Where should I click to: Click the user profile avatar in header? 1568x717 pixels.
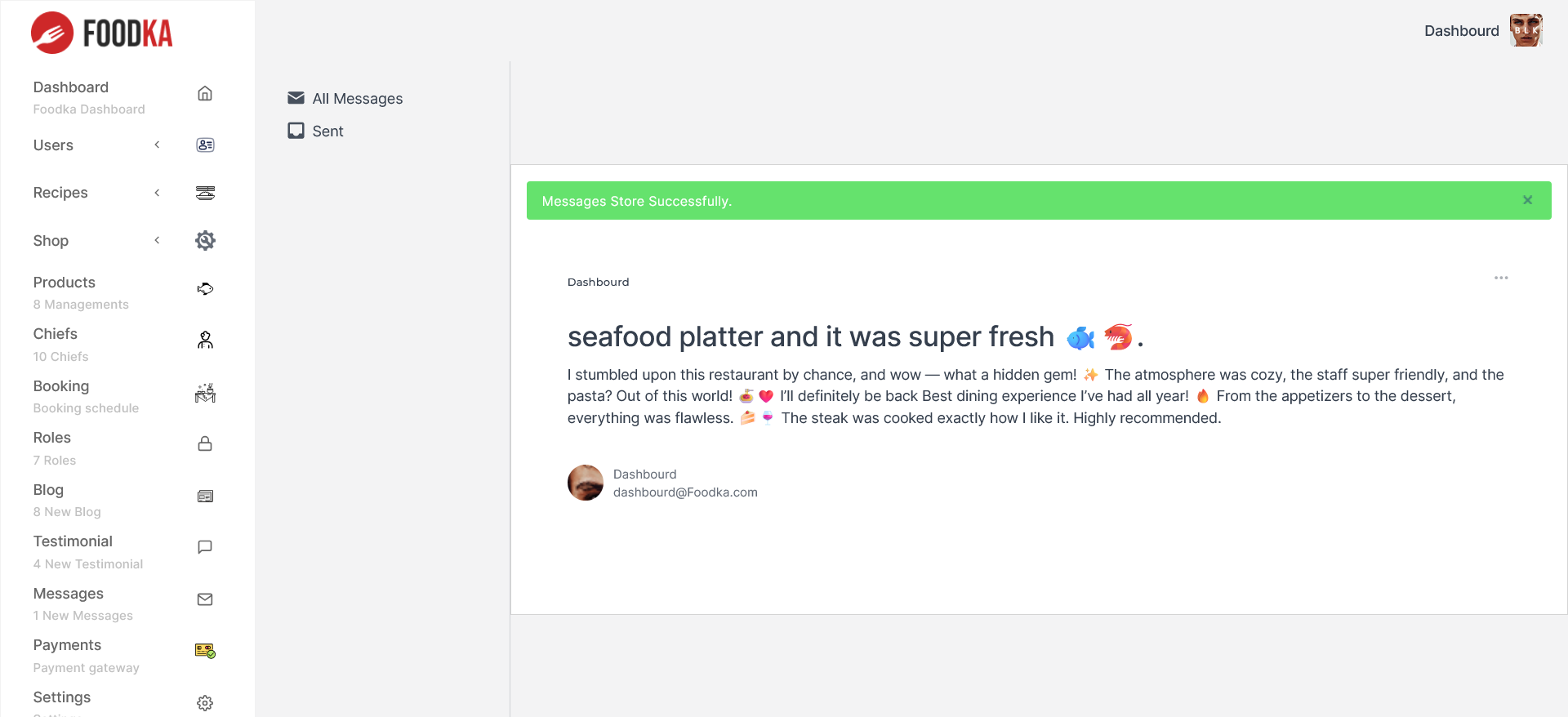[1526, 31]
